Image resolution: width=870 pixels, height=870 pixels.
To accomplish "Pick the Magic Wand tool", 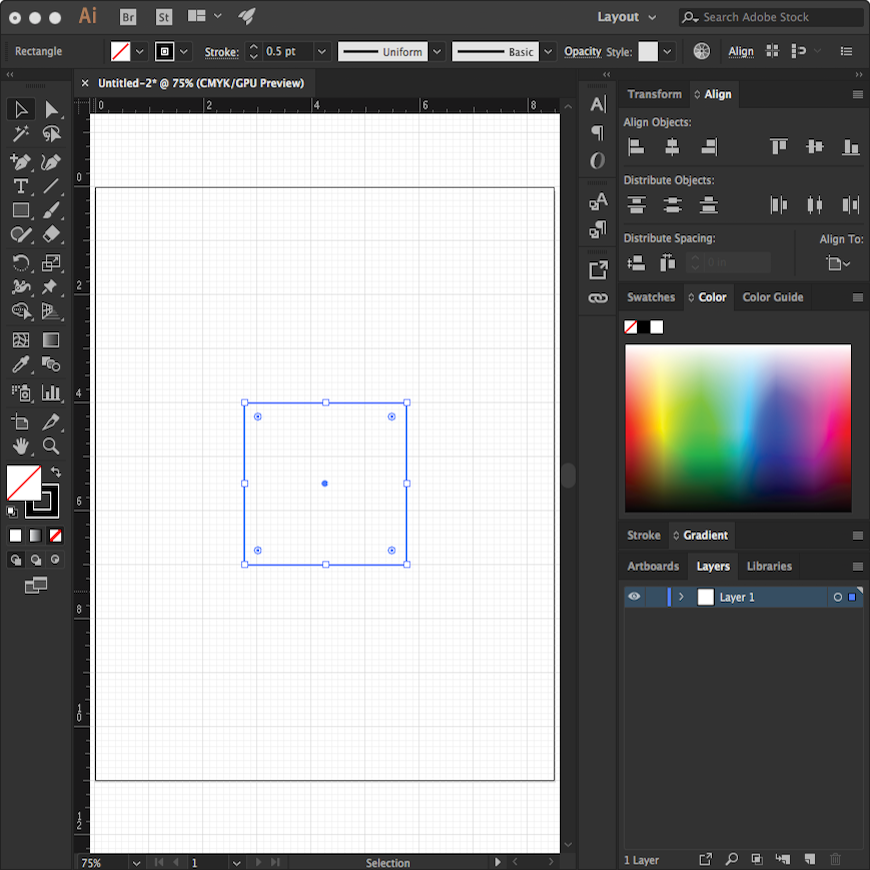I will click(20, 135).
